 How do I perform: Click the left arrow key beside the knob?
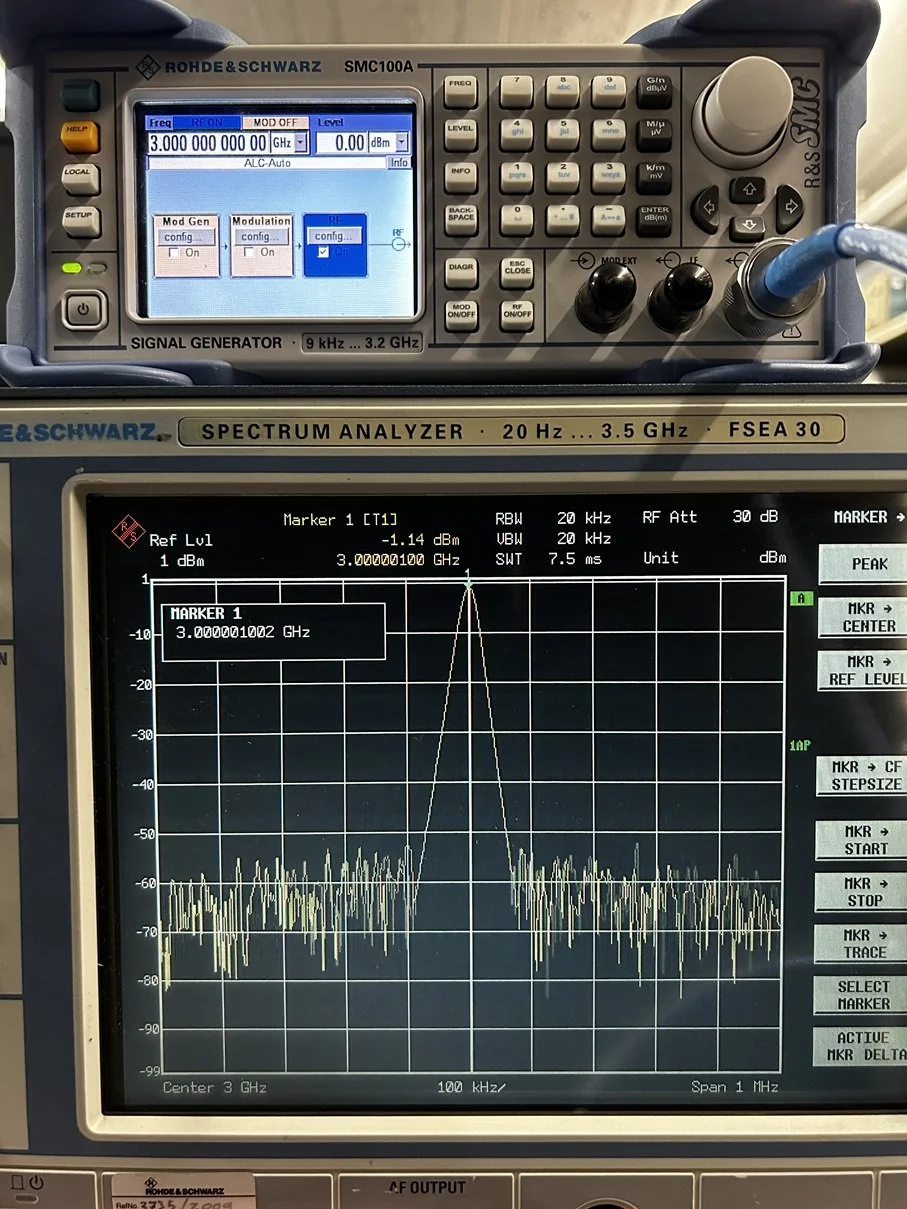706,208
